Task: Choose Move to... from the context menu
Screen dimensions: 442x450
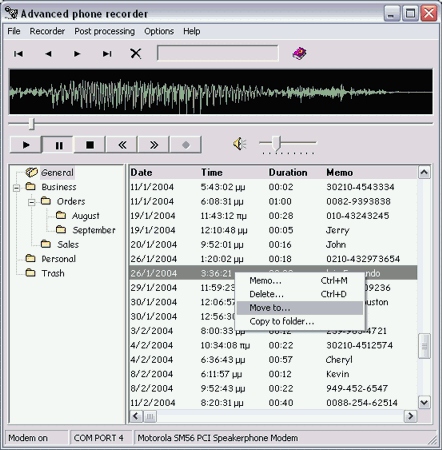Action: [x=300, y=308]
